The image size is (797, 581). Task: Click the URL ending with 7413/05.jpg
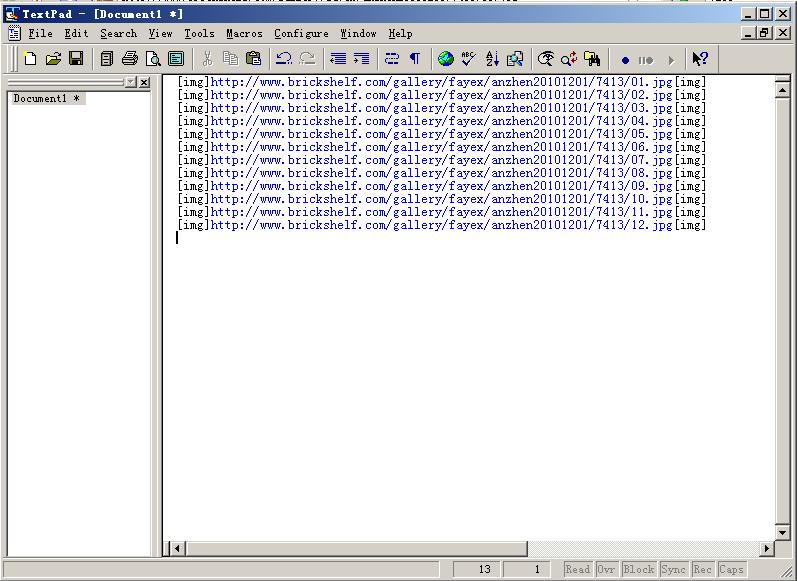[442, 134]
